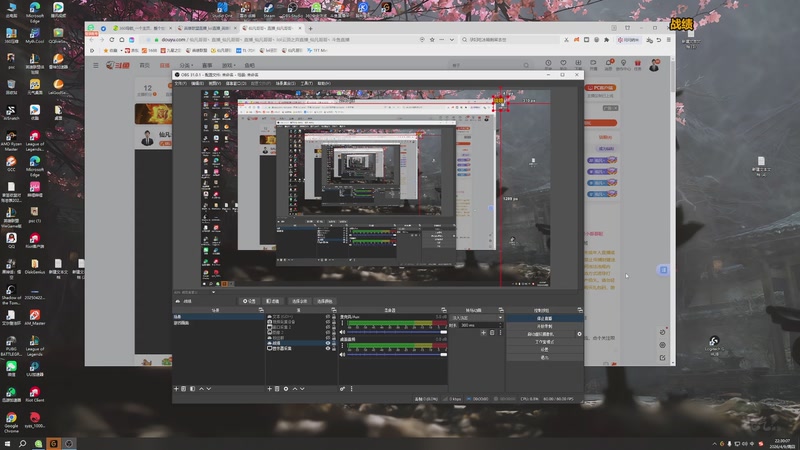The width and height of the screenshot is (800, 450).
Task: Open browser address bar dropdown chevron
Action: point(452,39)
